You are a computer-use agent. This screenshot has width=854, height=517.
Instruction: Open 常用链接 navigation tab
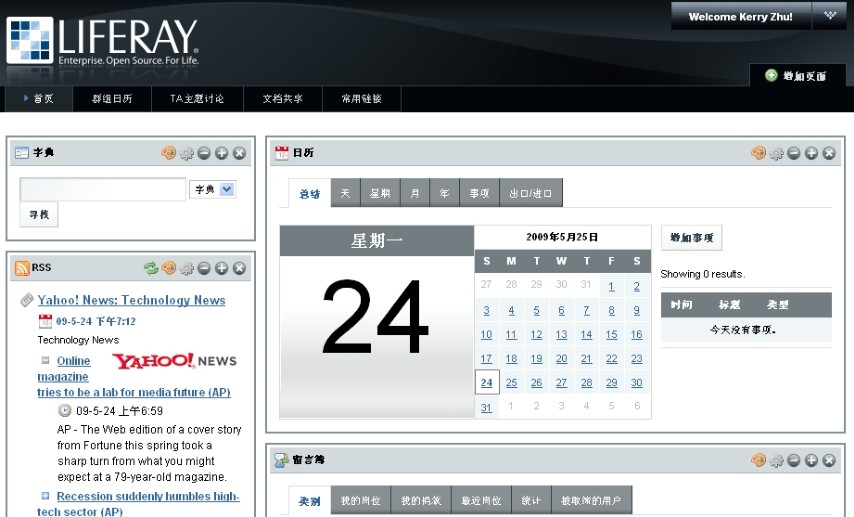point(362,99)
